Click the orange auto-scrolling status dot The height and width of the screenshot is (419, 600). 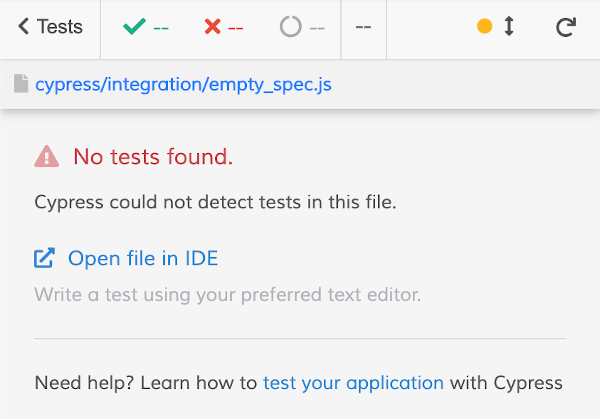pyautogui.click(x=485, y=27)
